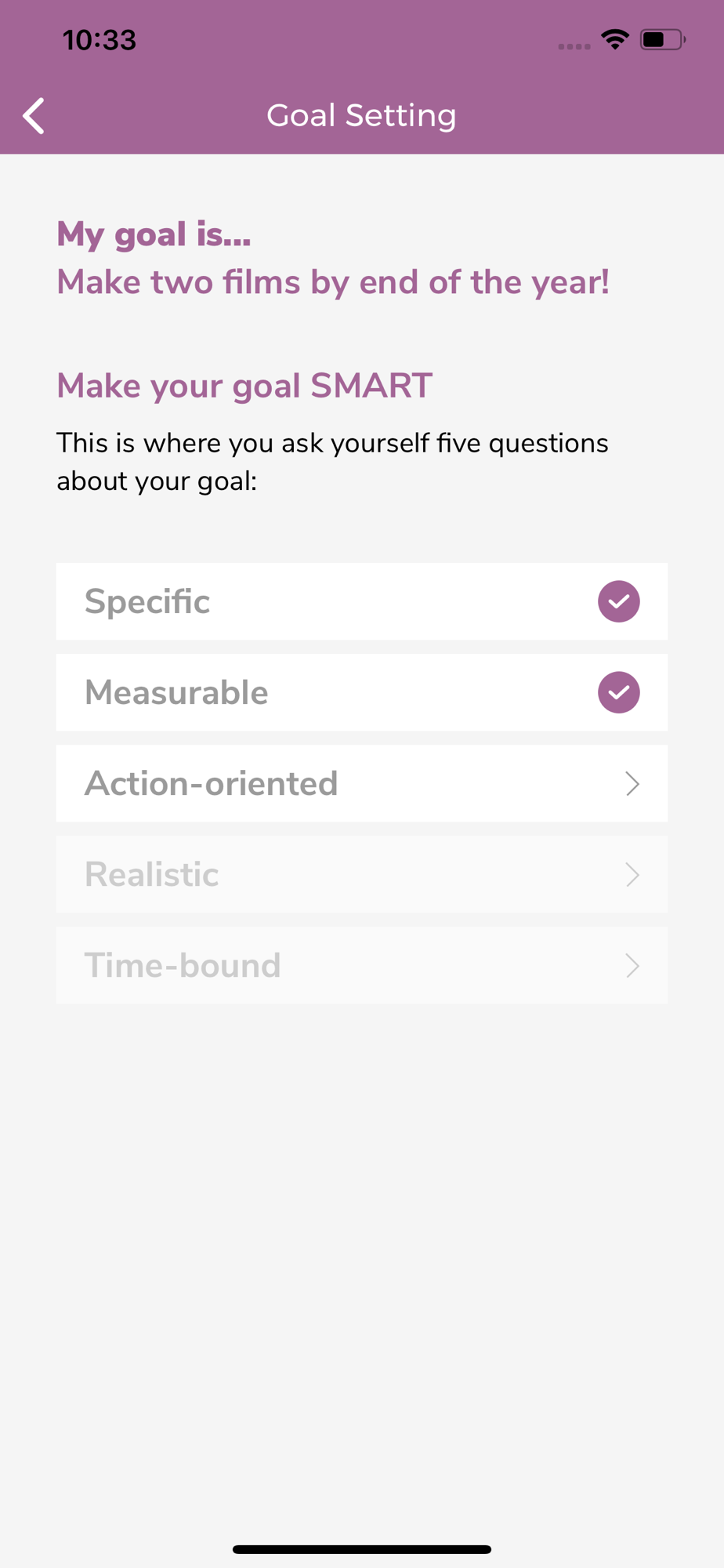Image resolution: width=724 pixels, height=1568 pixels.
Task: Select the Realistic row label
Action: tap(152, 874)
